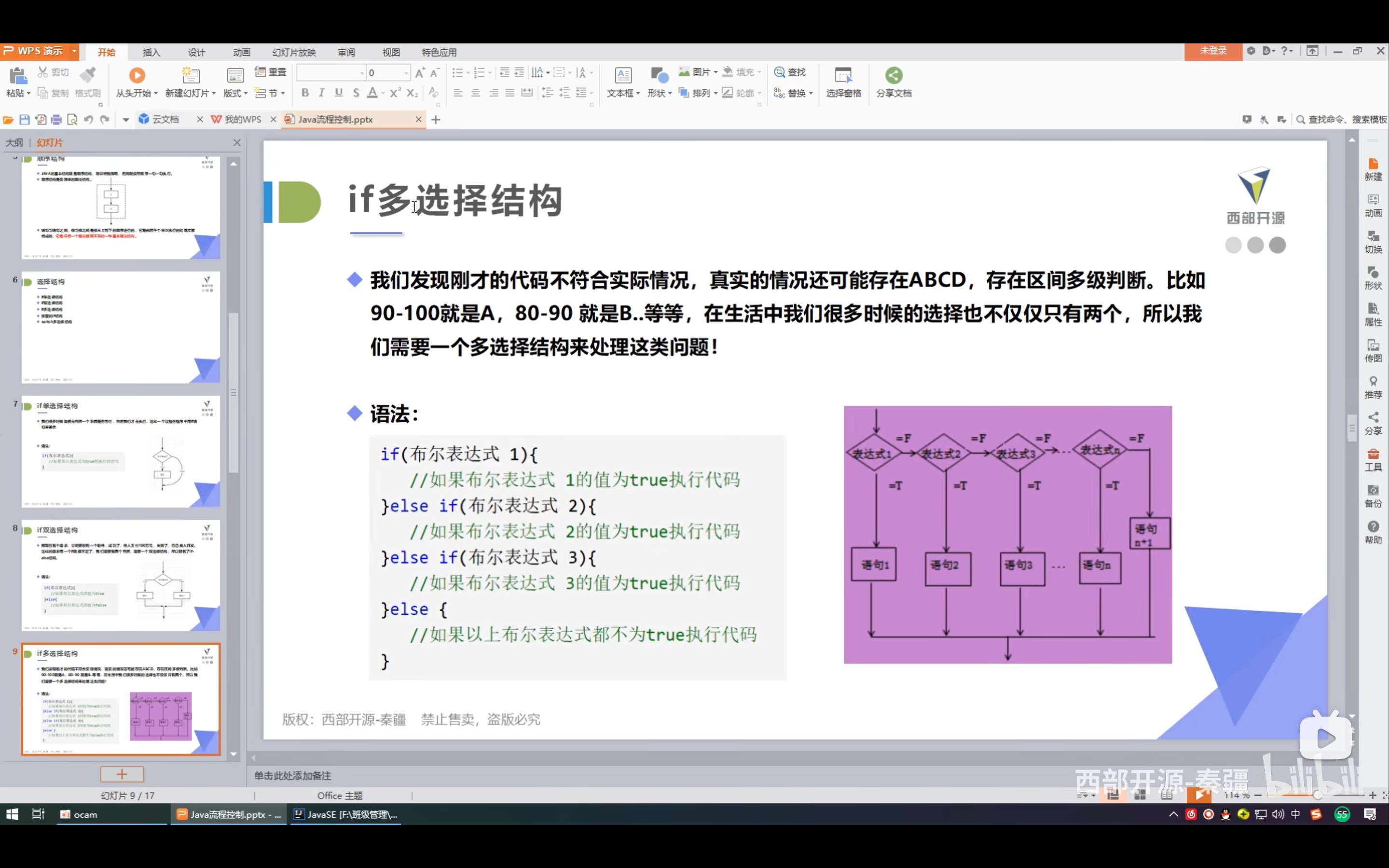
Task: Expand the 版式 layout dropdown
Action: tap(246, 94)
